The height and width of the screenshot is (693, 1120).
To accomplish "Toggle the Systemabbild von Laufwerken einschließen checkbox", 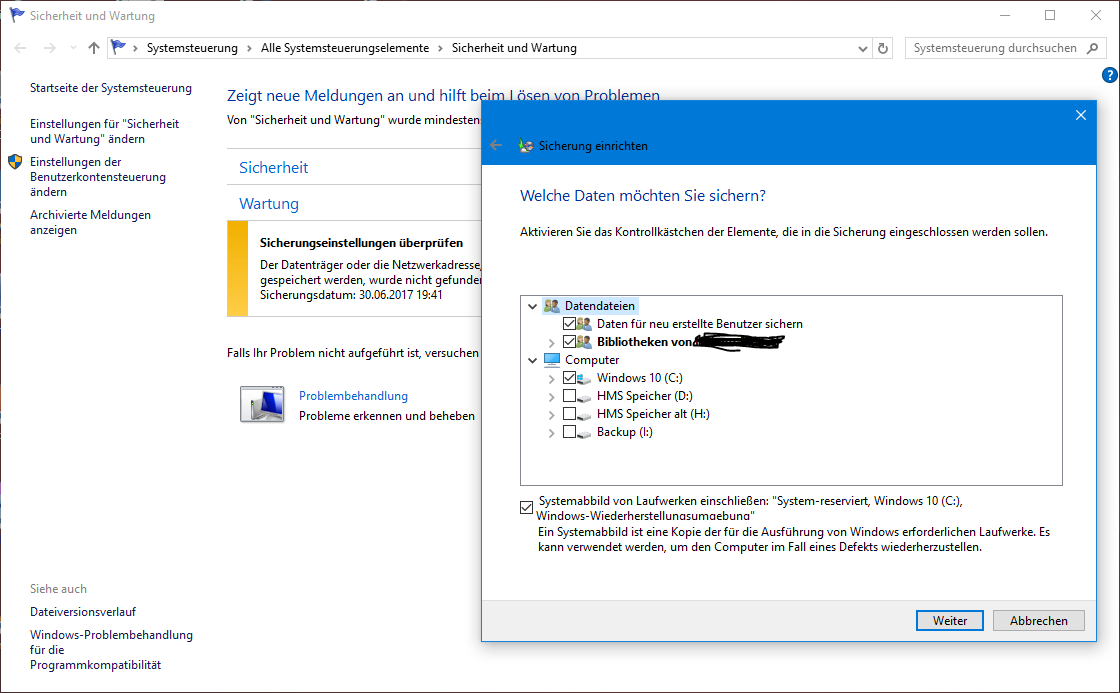I will [526, 508].
